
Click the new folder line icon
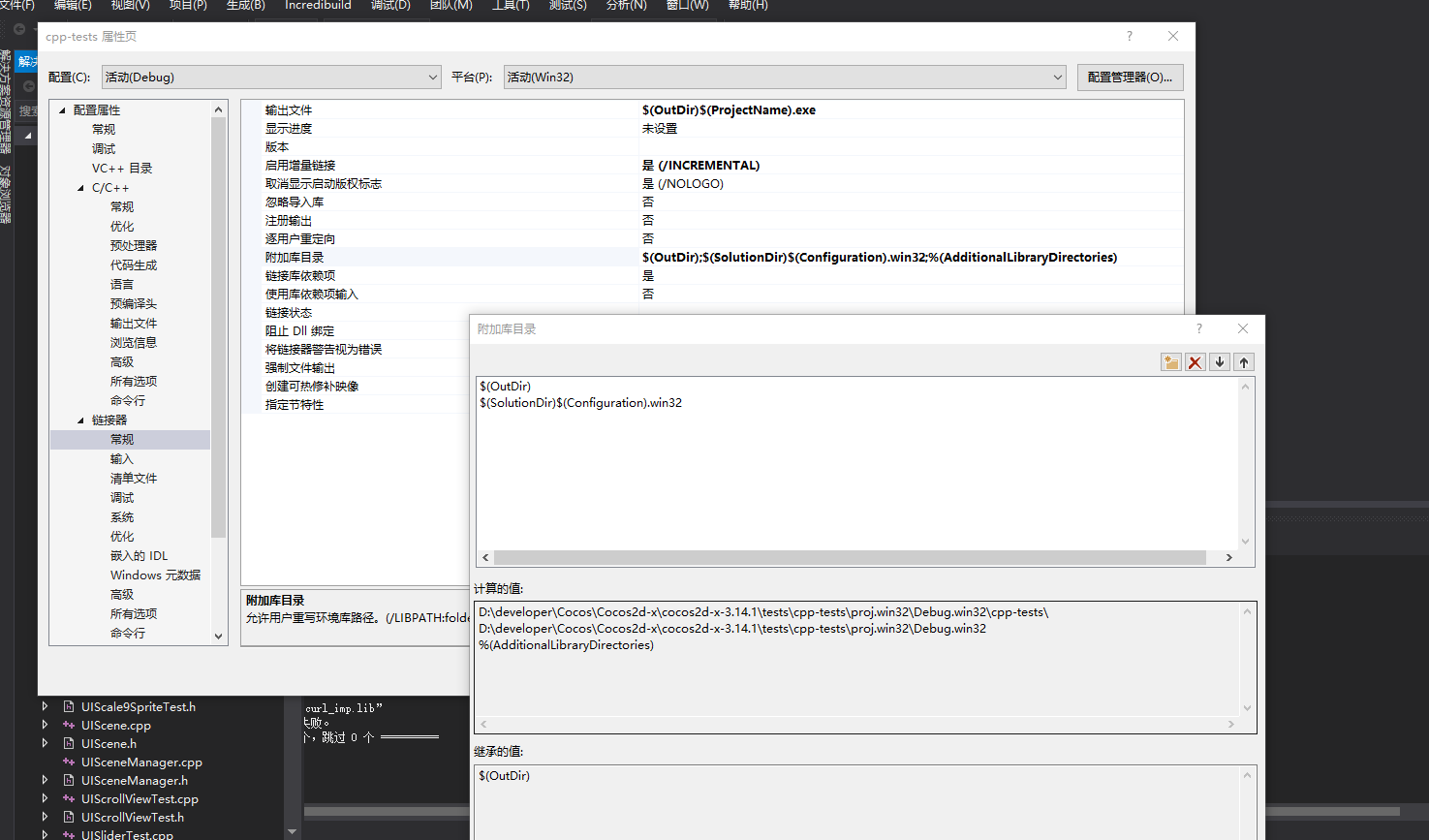(x=1171, y=362)
